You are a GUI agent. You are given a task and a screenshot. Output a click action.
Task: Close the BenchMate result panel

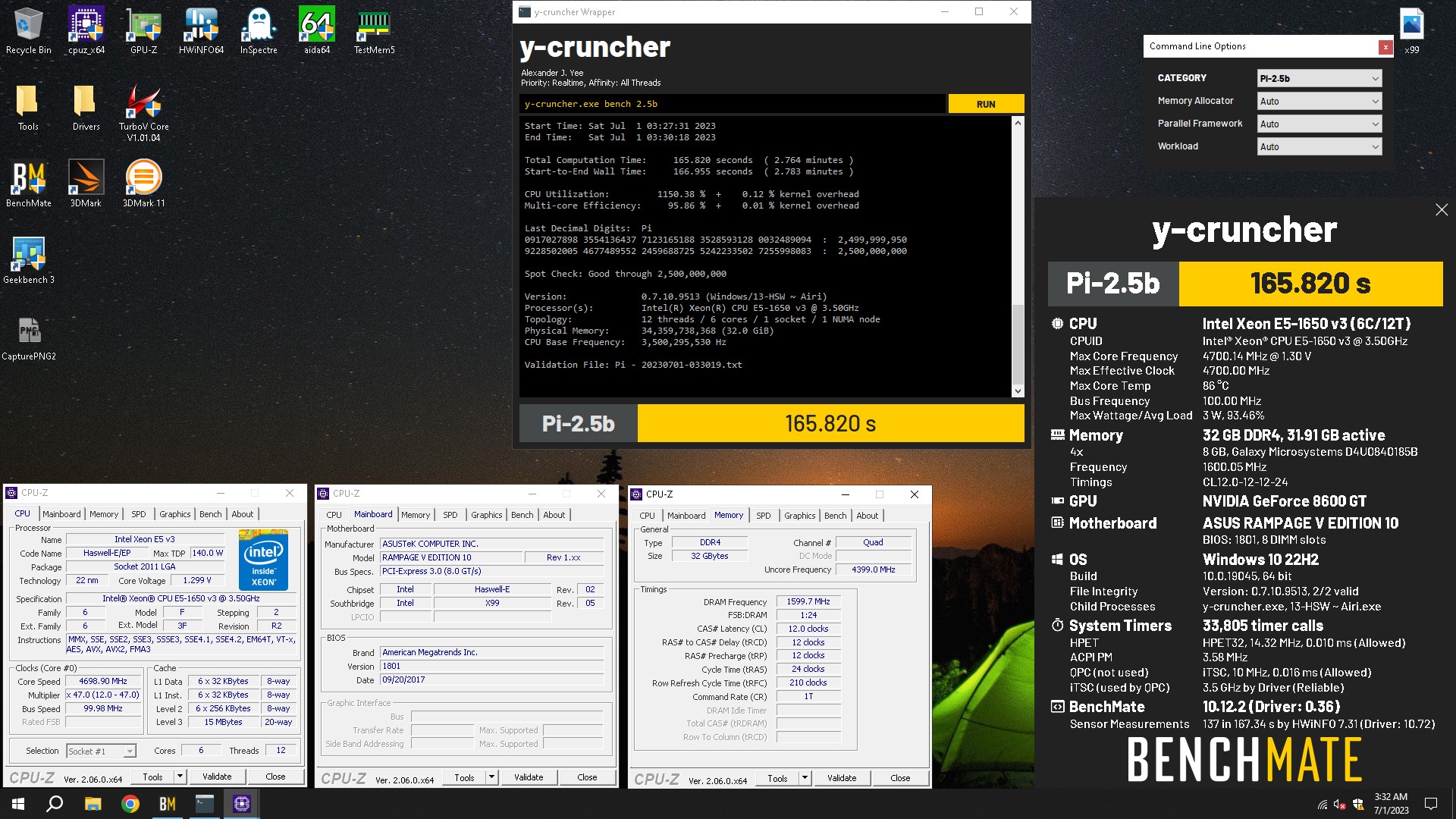click(x=1442, y=210)
